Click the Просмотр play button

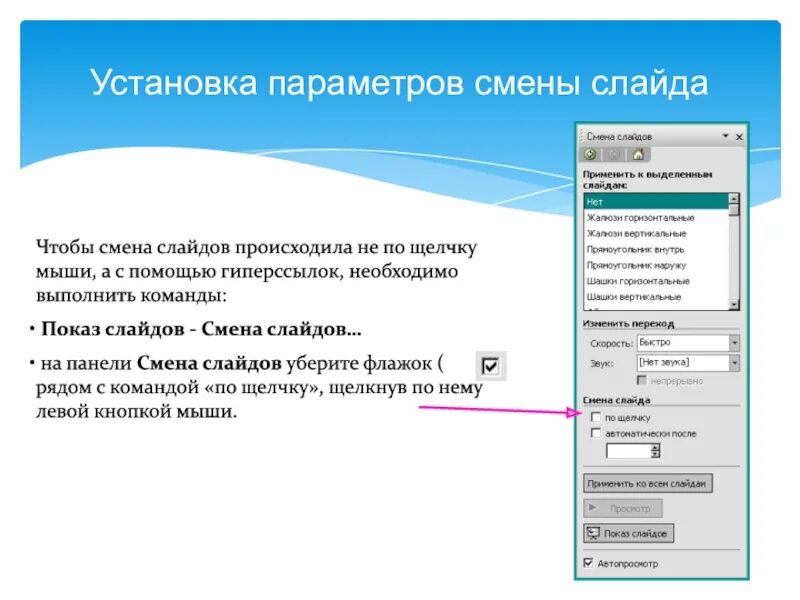click(622, 508)
